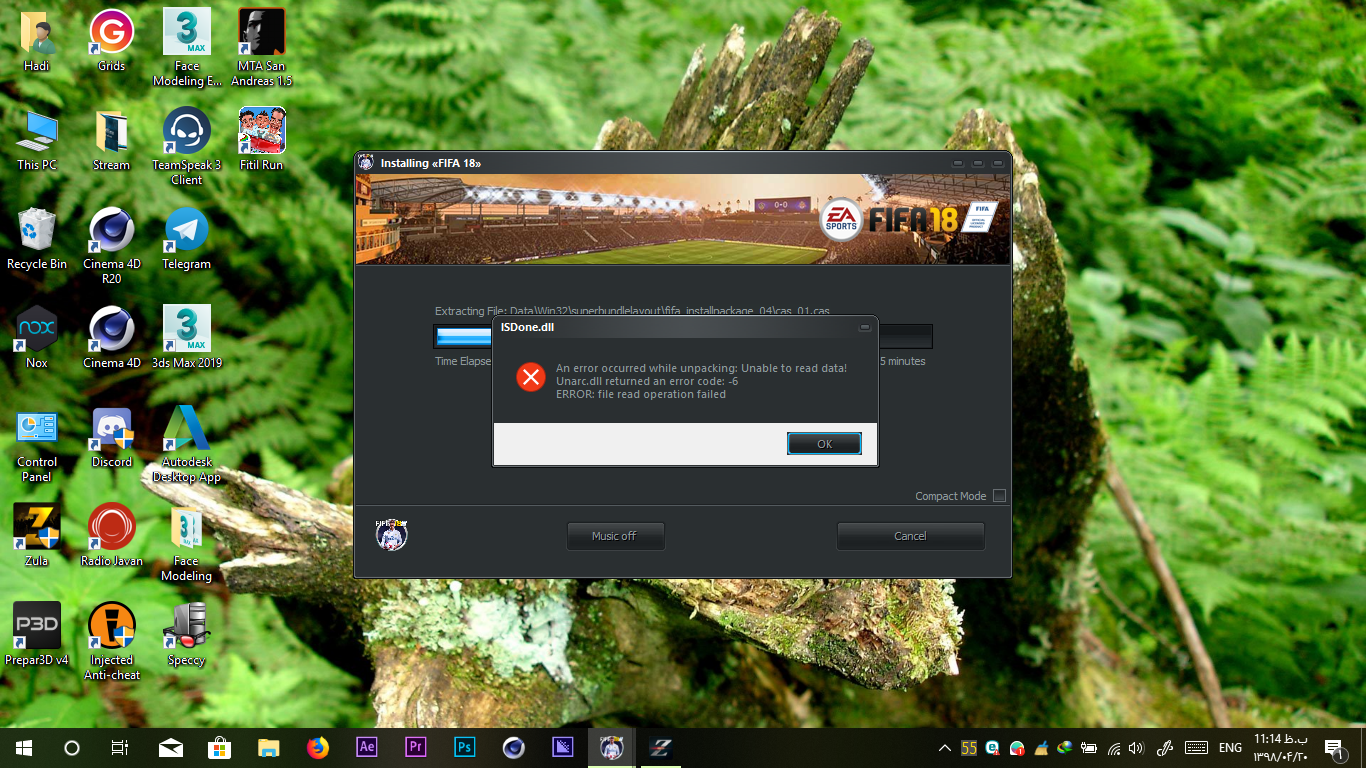
Task: Open the volume control
Action: (x=1136, y=747)
